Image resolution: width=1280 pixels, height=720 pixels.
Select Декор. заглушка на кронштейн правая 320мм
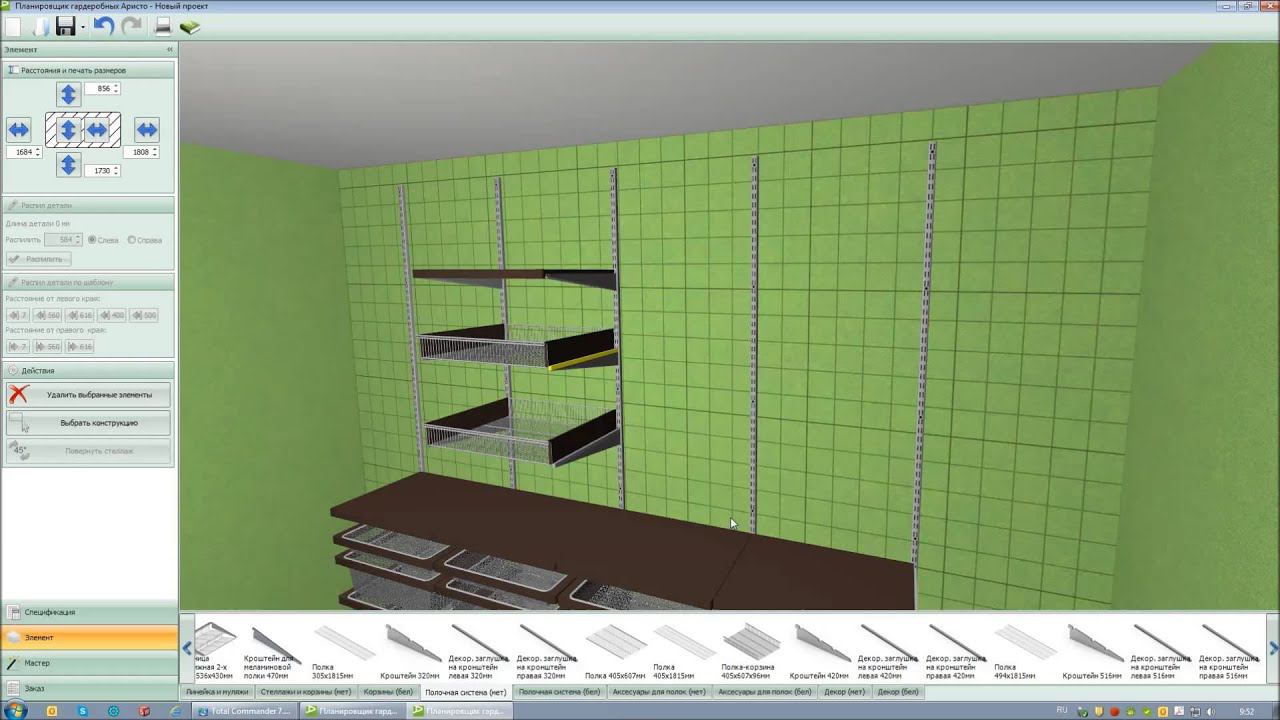click(546, 650)
